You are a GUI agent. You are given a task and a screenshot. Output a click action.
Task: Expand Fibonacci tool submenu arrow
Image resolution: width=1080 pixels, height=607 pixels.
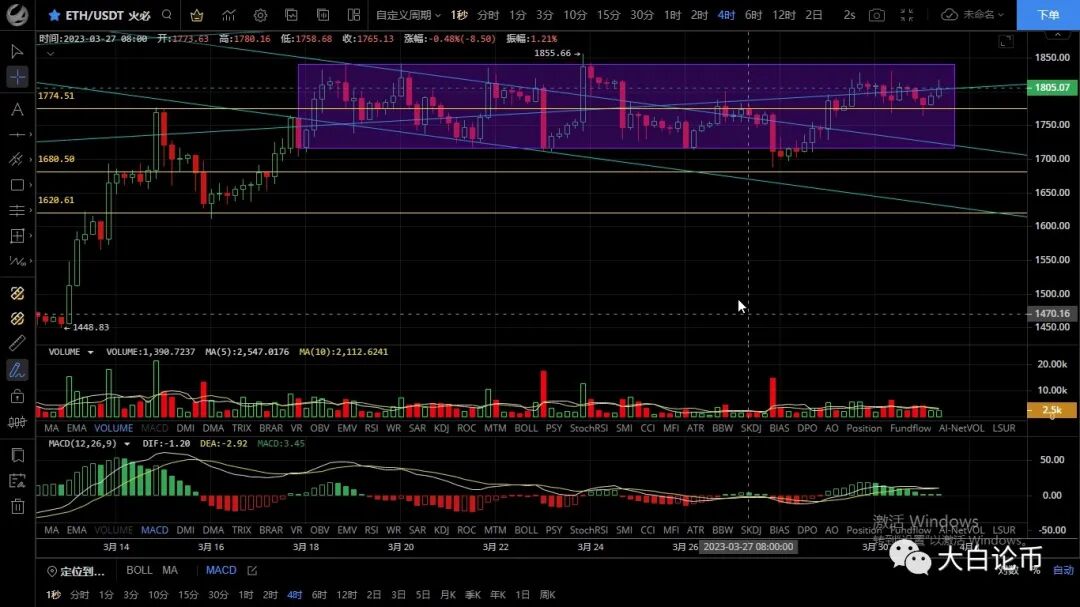(30, 210)
